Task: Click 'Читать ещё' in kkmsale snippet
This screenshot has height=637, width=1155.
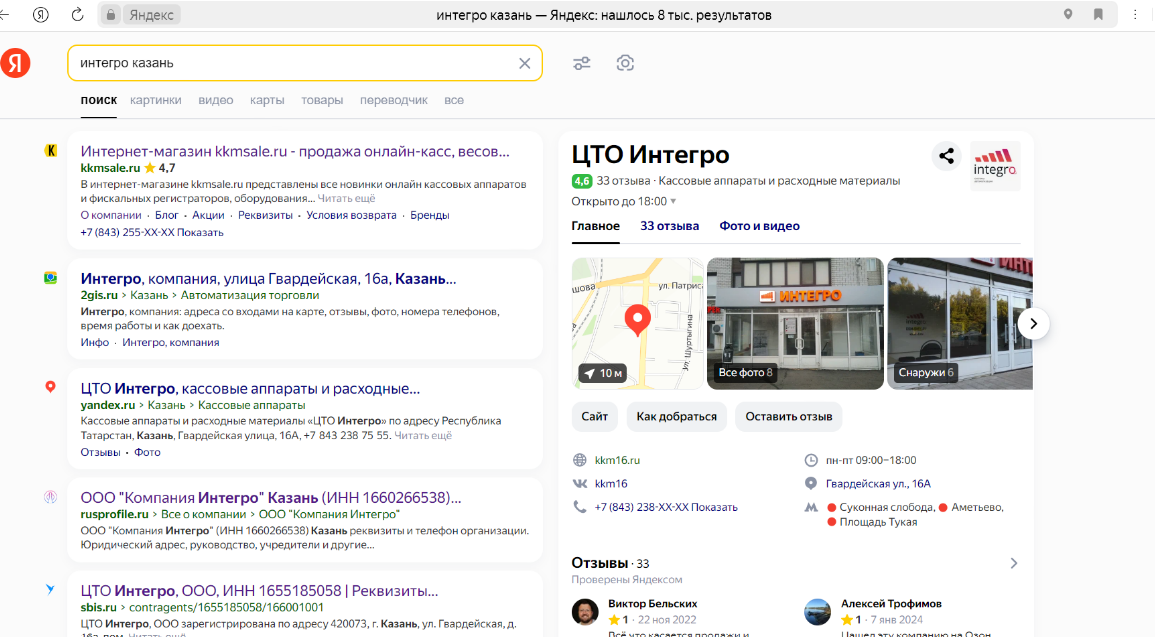Action: 346,198
